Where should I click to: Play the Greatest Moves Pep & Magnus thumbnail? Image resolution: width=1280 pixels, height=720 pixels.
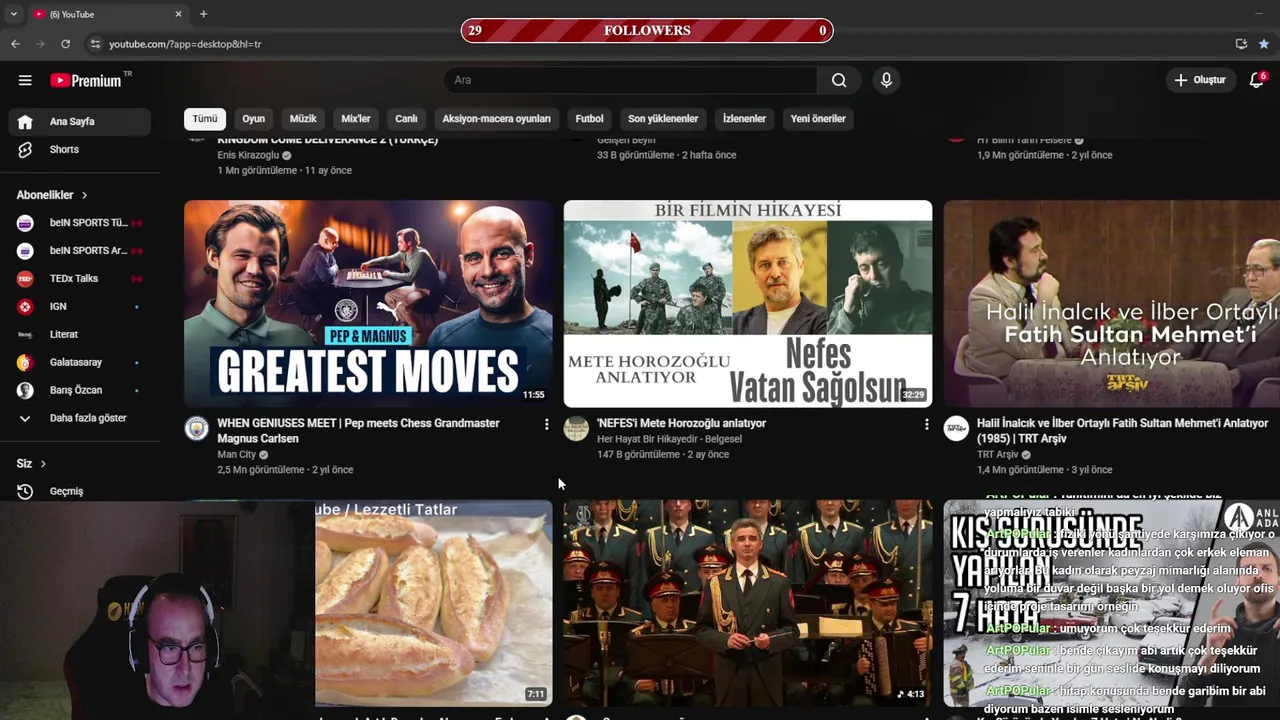click(368, 304)
